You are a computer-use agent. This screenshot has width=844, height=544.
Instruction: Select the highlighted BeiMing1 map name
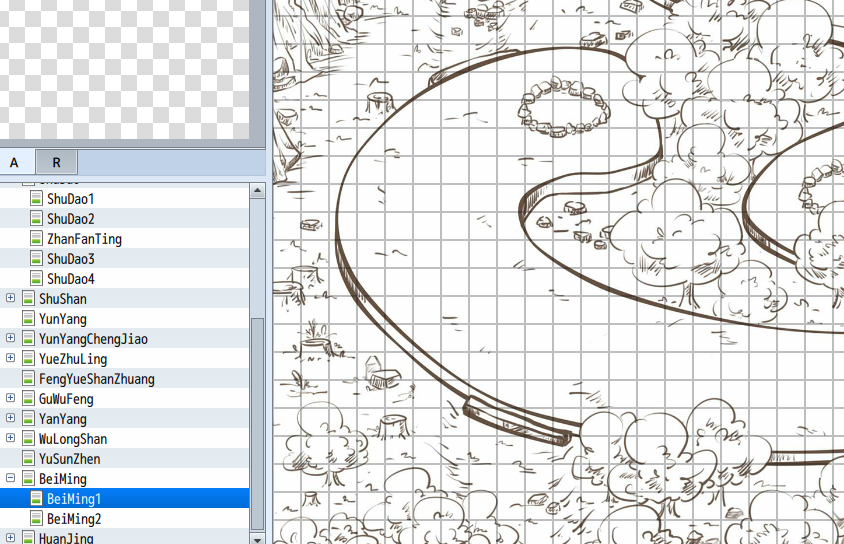[74, 499]
